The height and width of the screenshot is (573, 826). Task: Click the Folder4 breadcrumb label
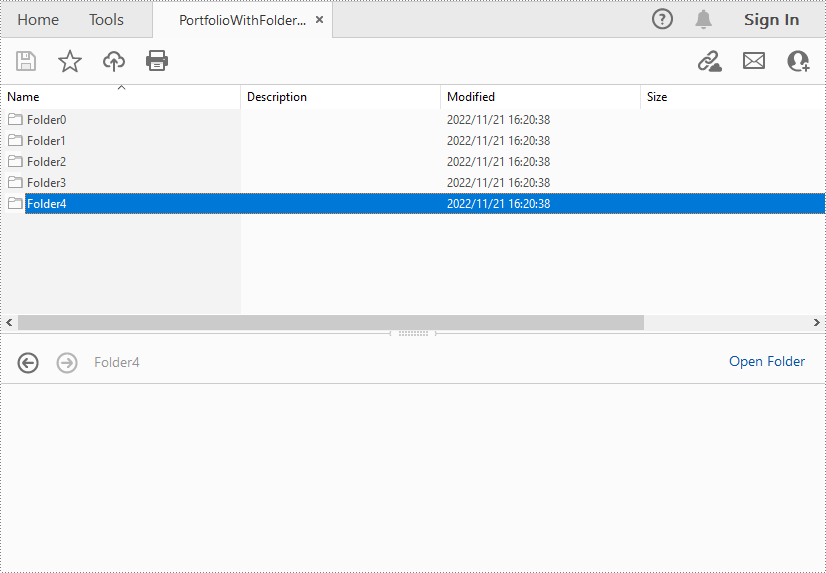tap(116, 362)
